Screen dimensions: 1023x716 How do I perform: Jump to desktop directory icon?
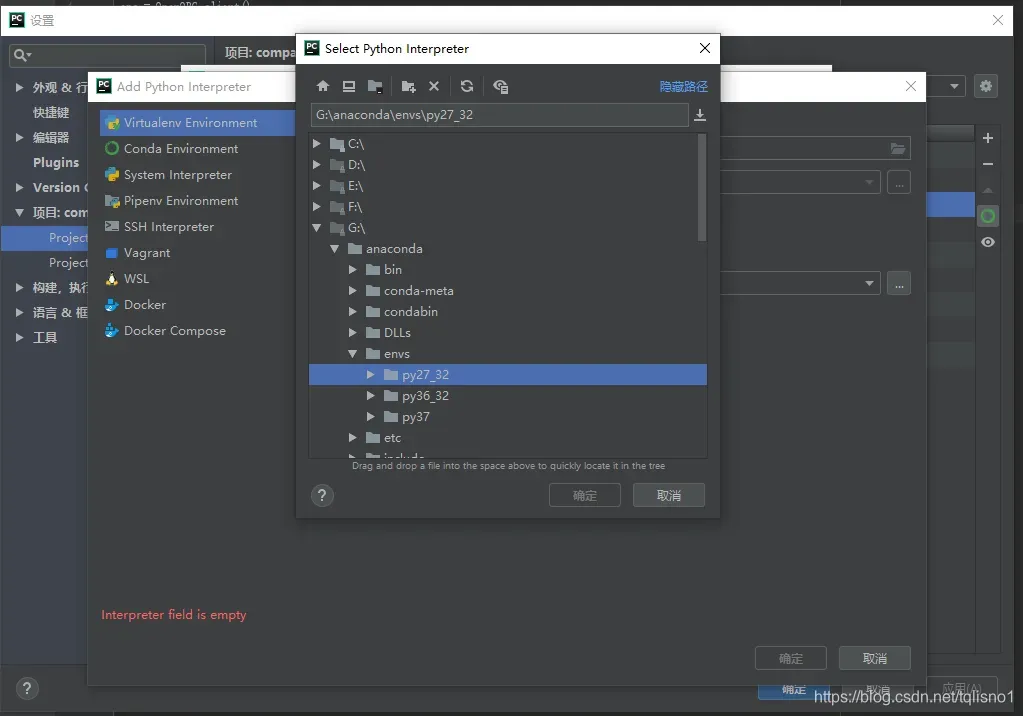349,86
